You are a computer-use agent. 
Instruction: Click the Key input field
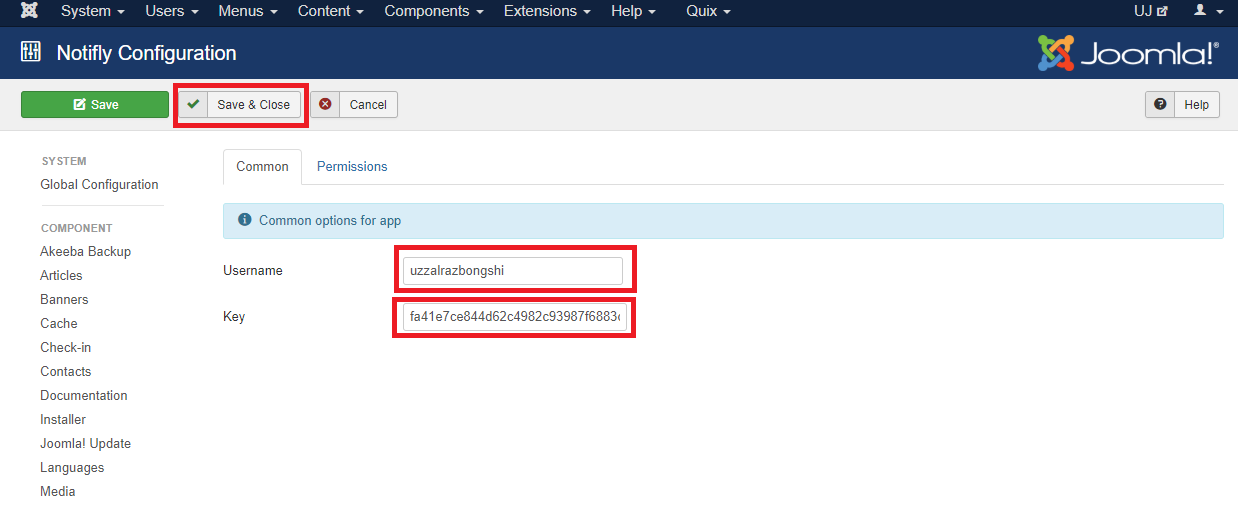click(x=514, y=317)
